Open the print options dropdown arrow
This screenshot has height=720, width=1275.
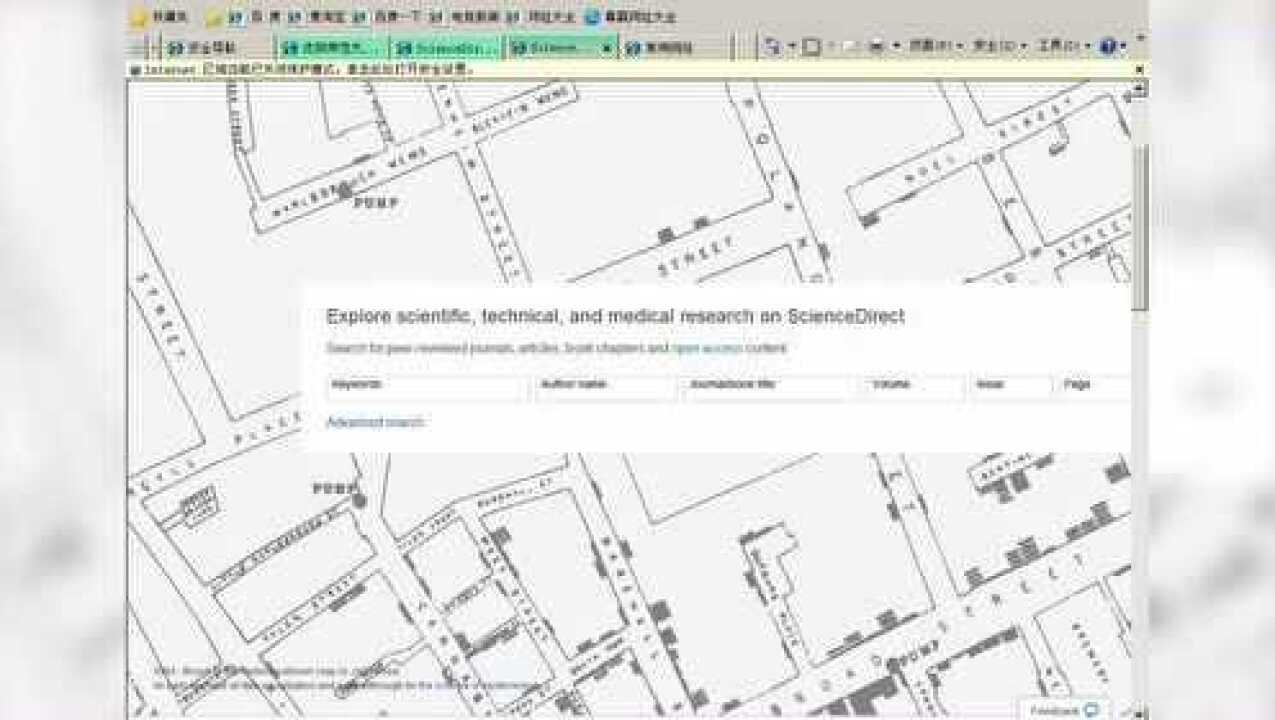895,46
